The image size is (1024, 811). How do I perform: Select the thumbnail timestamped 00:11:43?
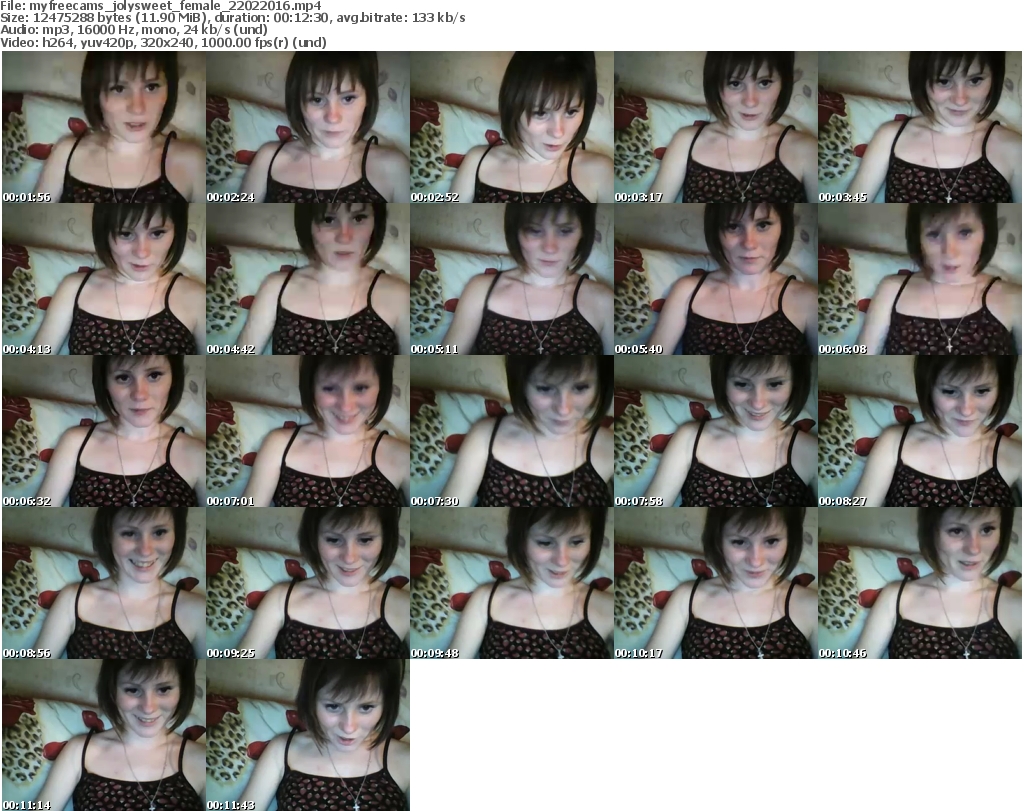click(x=308, y=735)
